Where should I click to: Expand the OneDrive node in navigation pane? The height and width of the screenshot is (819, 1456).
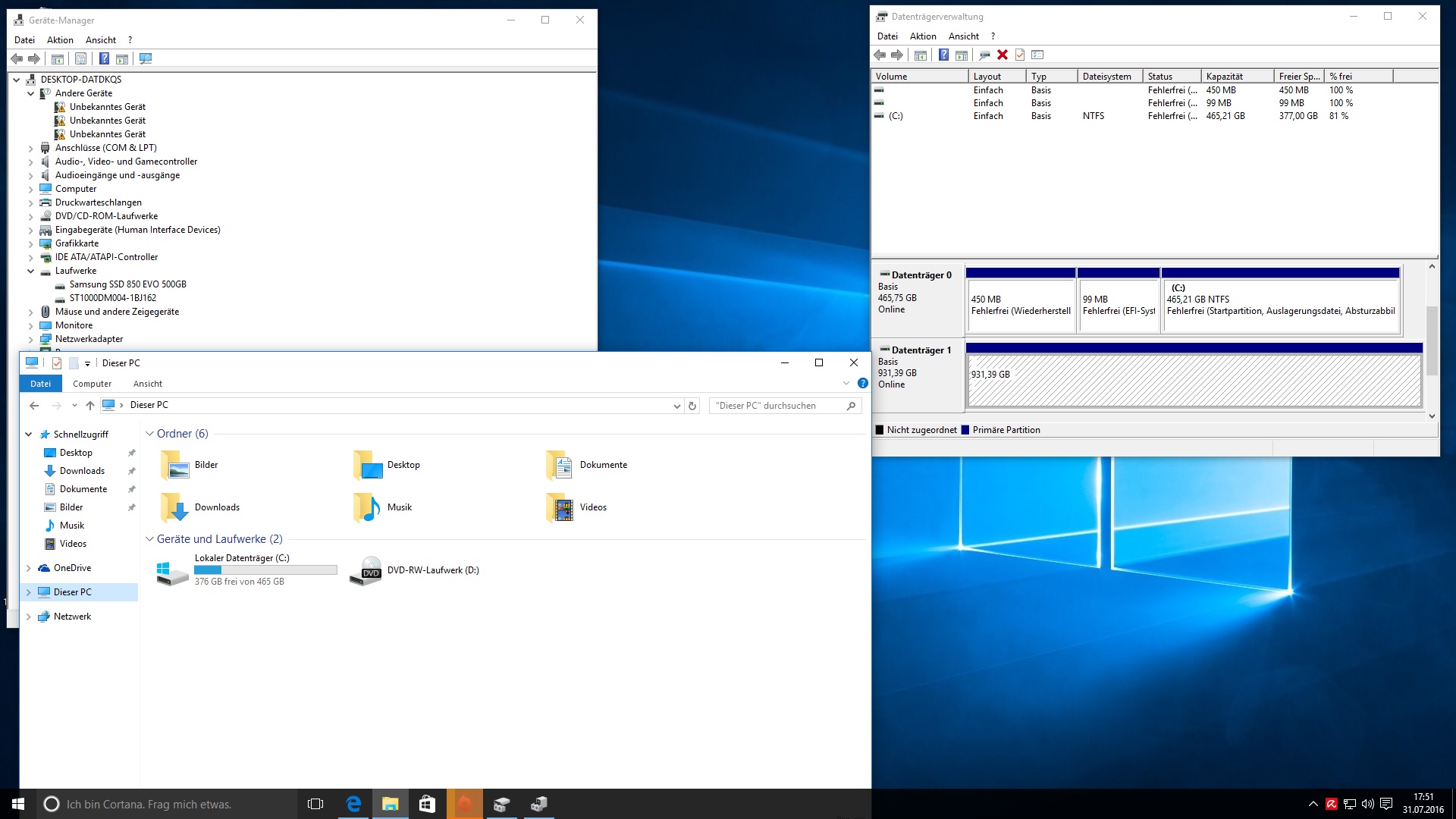tap(29, 568)
